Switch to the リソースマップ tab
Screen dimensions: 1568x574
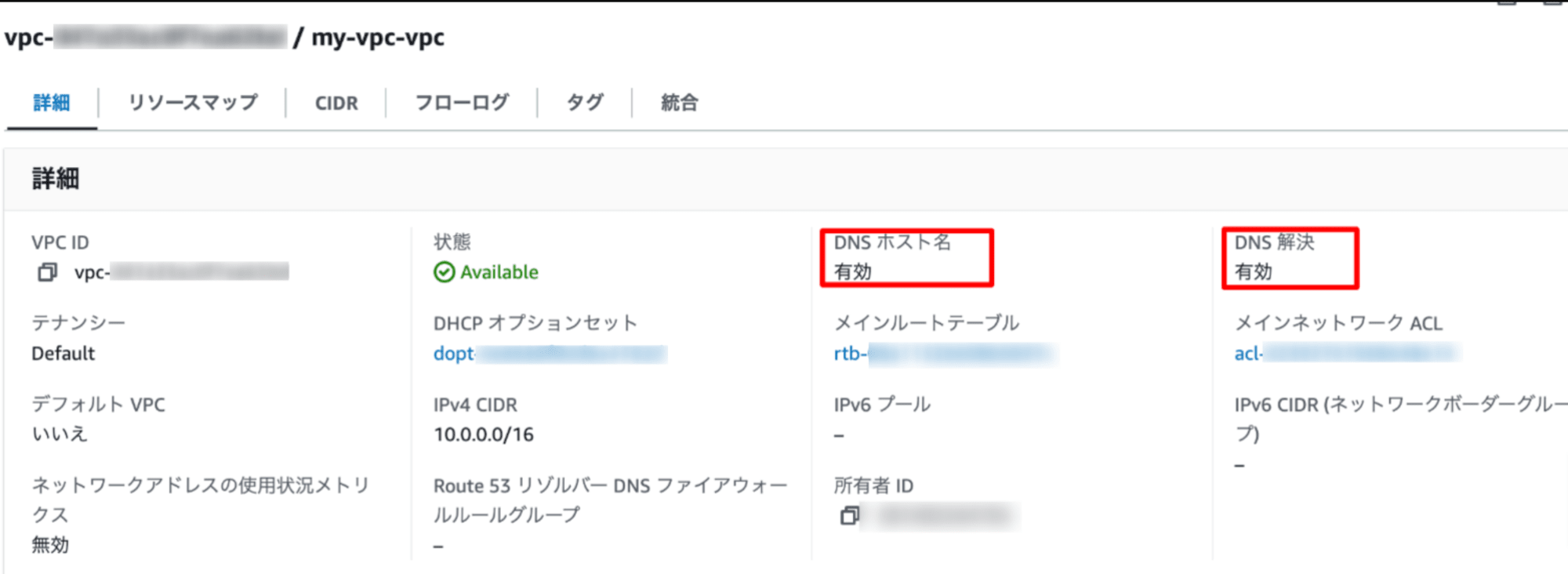pyautogui.click(x=193, y=103)
